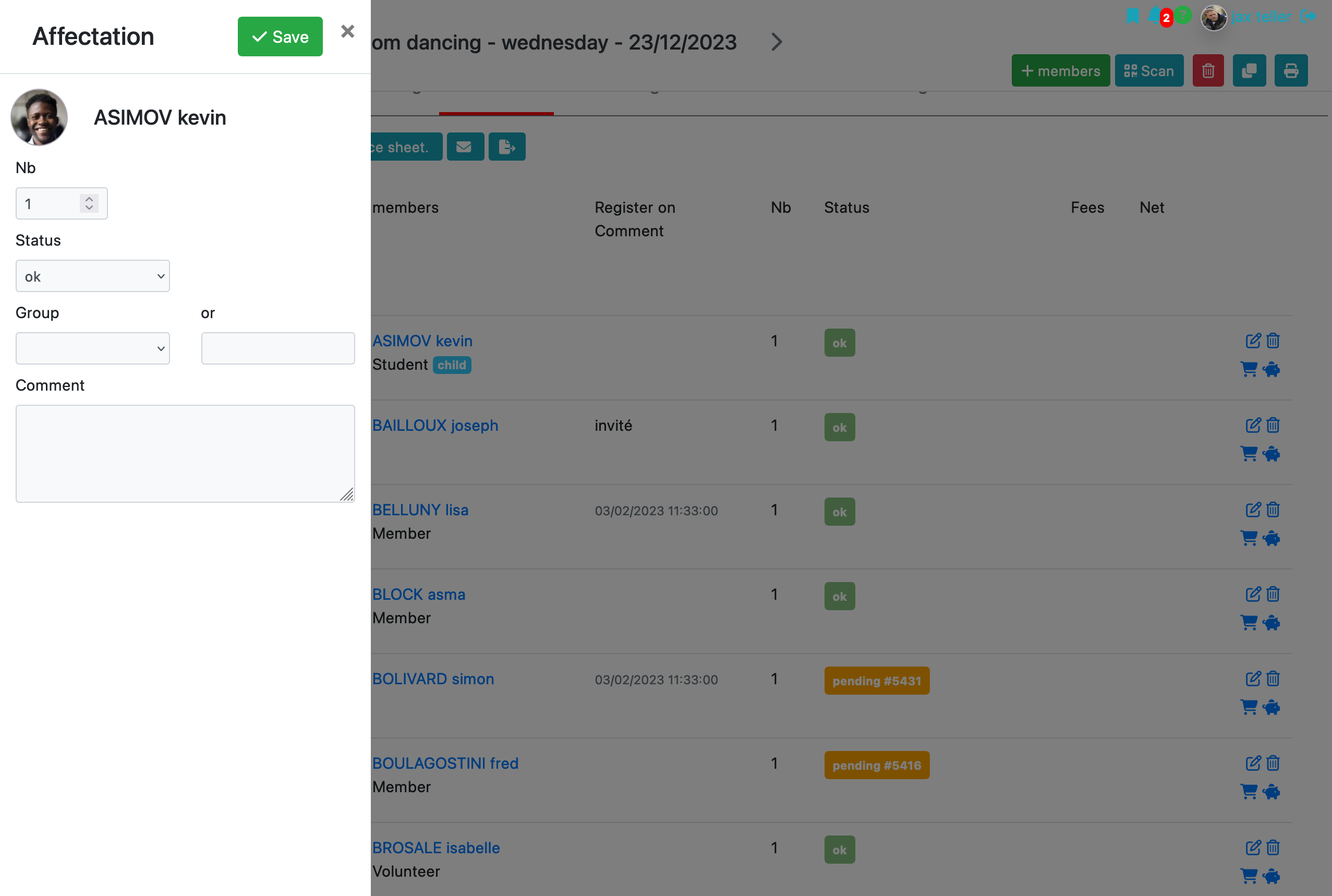Open jax teller user avatar
The width and height of the screenshot is (1332, 896).
tap(1214, 17)
